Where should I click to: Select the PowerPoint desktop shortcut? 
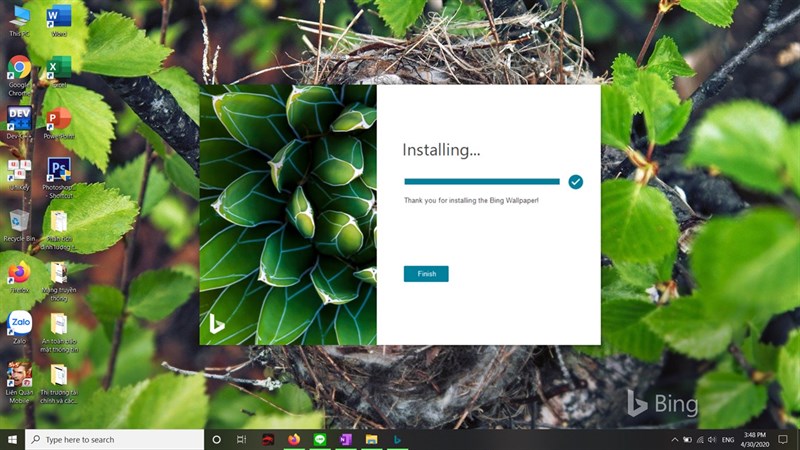coord(59,123)
